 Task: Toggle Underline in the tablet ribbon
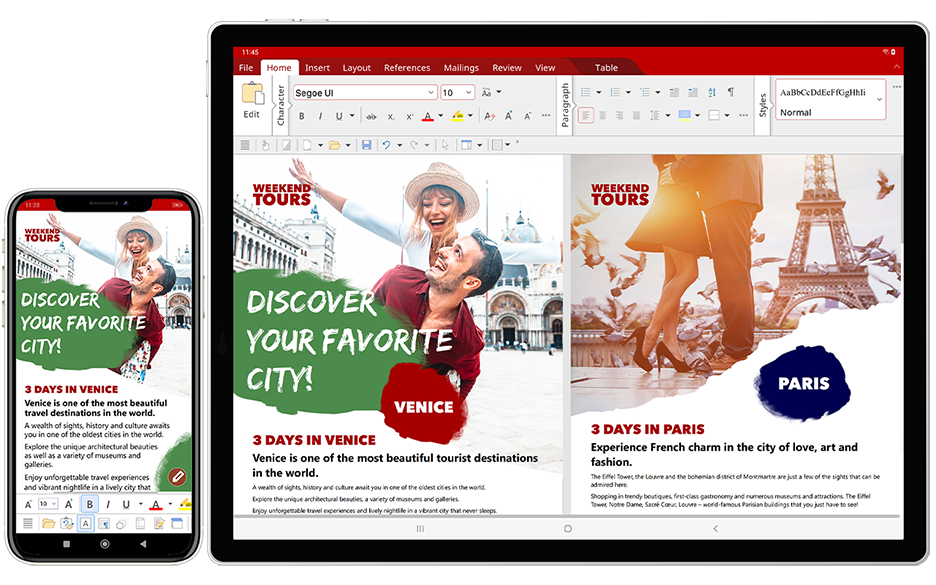(338, 116)
